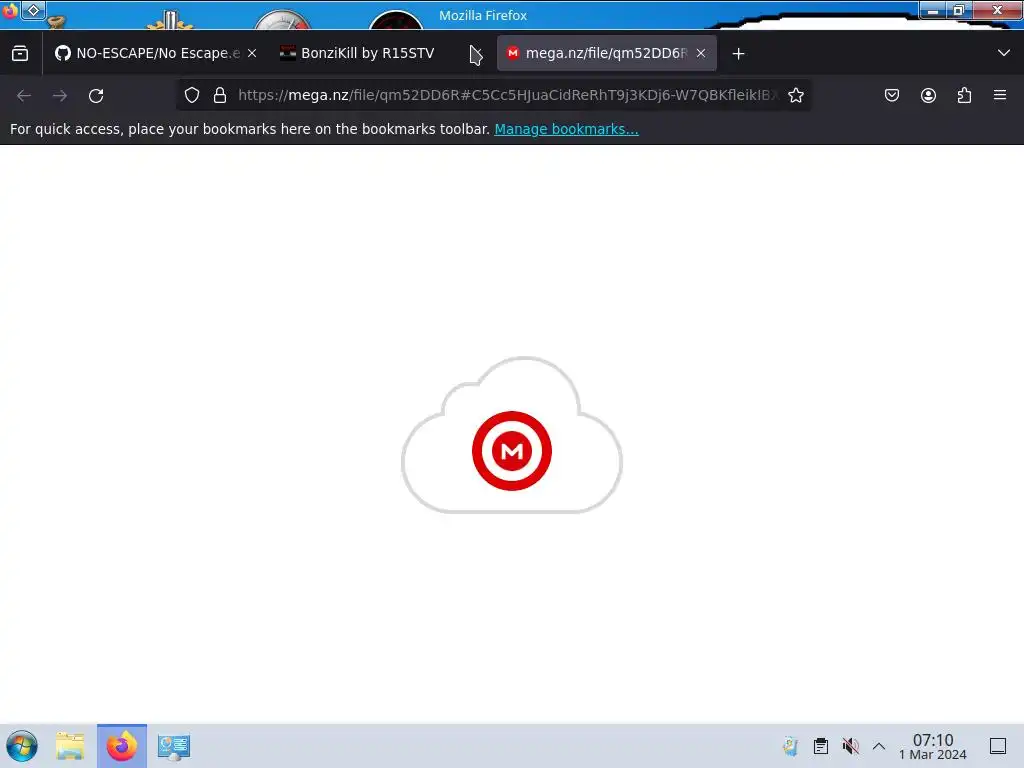Go back one page
Viewport: 1024px width, 768px height.
[24, 95]
